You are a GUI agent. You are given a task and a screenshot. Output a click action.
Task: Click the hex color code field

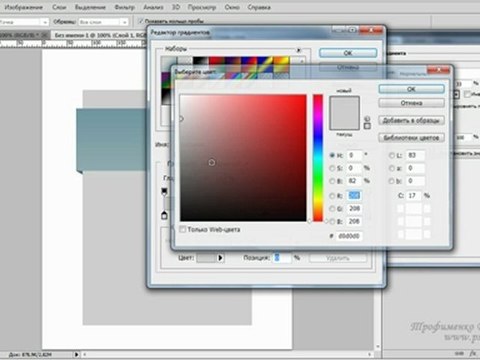[x=349, y=236]
